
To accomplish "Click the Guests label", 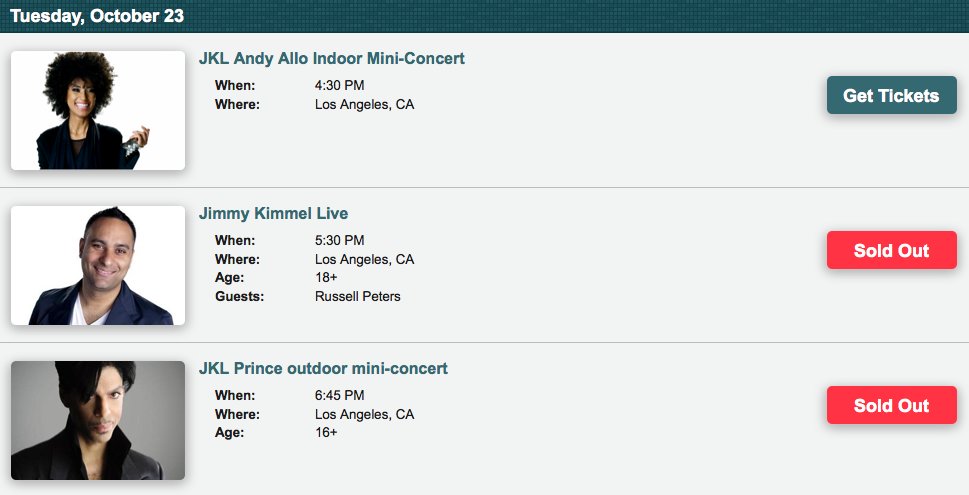I will point(239,297).
